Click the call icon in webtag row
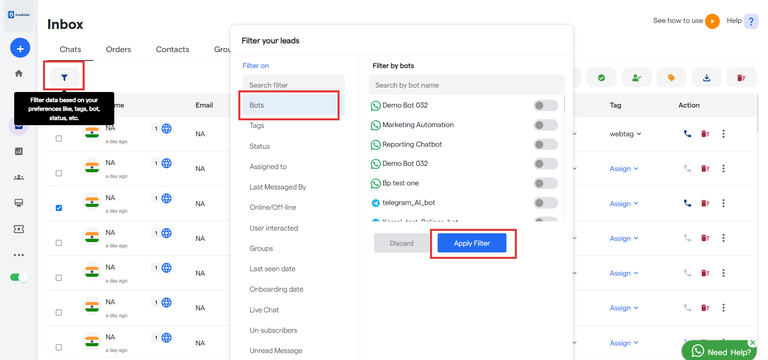This screenshot has width=768, height=360. coord(687,134)
